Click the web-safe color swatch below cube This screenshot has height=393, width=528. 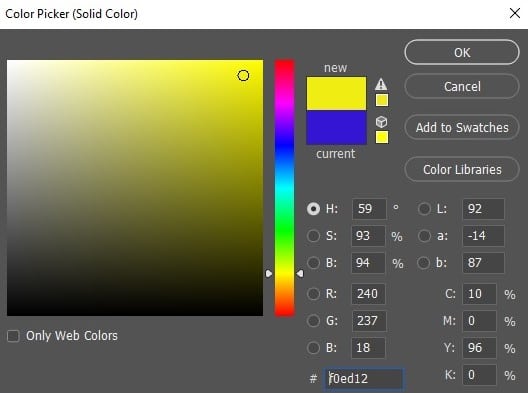pyautogui.click(x=382, y=137)
